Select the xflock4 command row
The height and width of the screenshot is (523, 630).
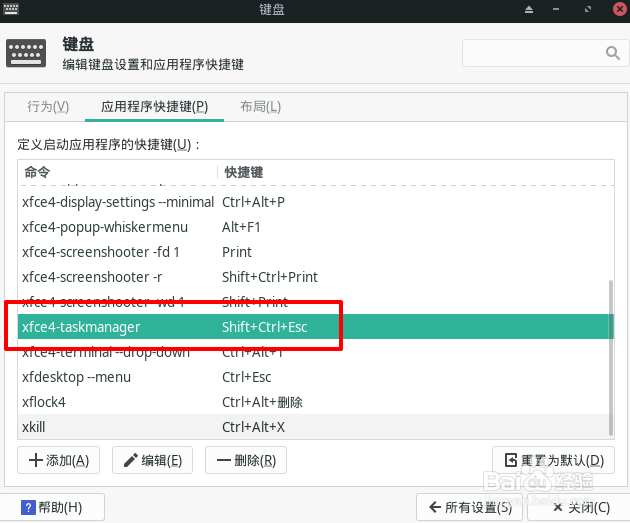(316, 402)
